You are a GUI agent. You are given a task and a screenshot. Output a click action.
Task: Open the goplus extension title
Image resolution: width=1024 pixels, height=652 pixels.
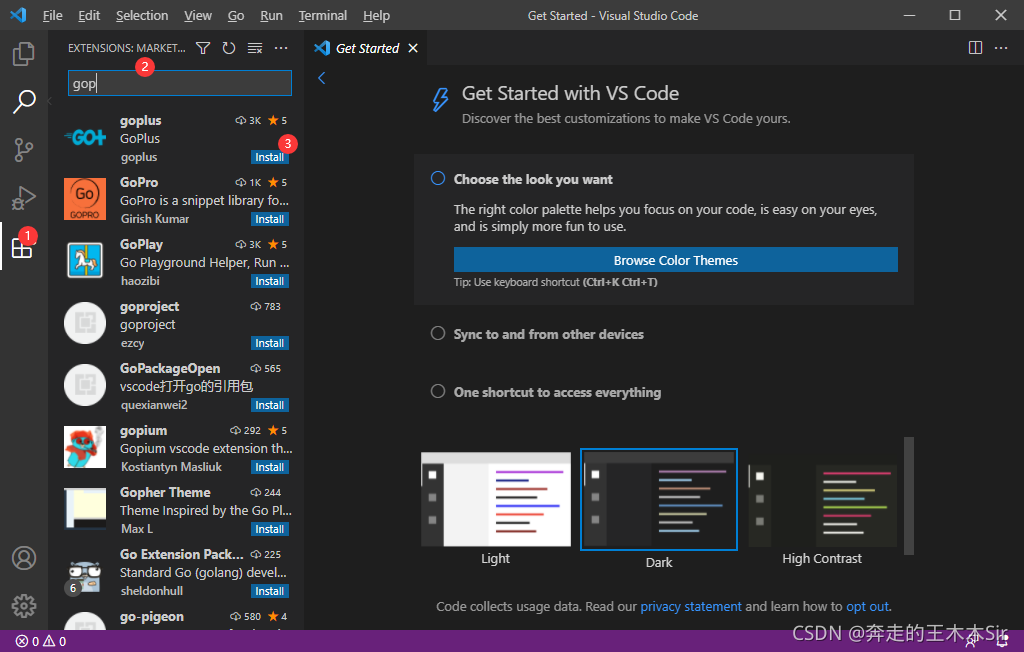tap(140, 120)
